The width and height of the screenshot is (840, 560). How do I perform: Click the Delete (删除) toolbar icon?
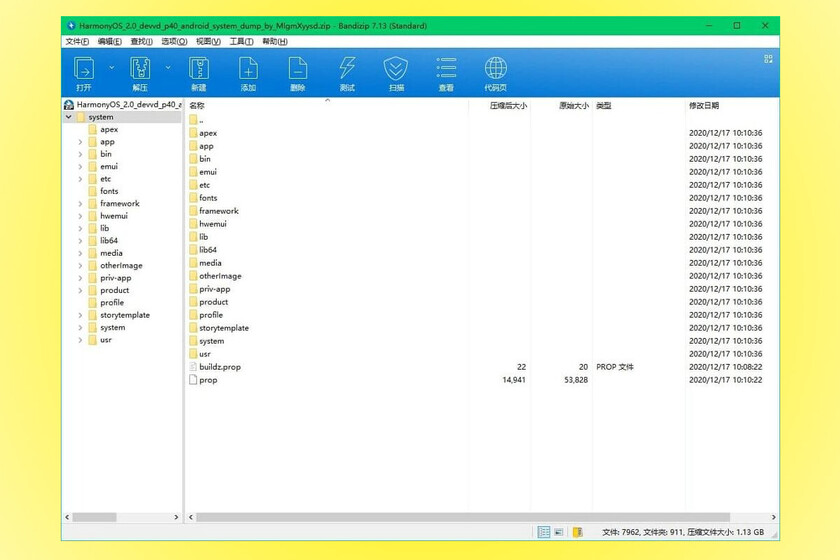coord(297,69)
